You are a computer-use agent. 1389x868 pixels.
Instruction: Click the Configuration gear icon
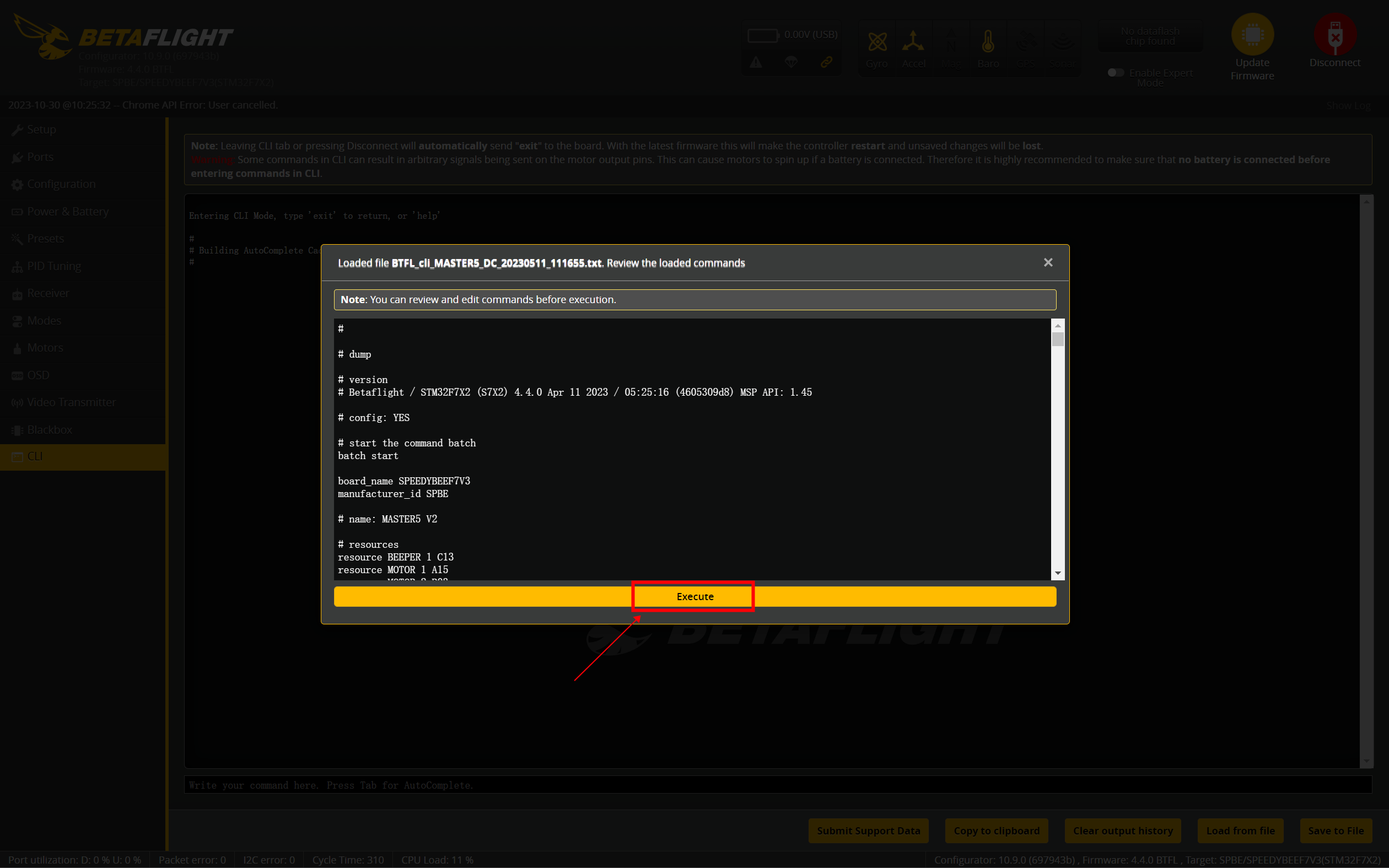(17, 185)
